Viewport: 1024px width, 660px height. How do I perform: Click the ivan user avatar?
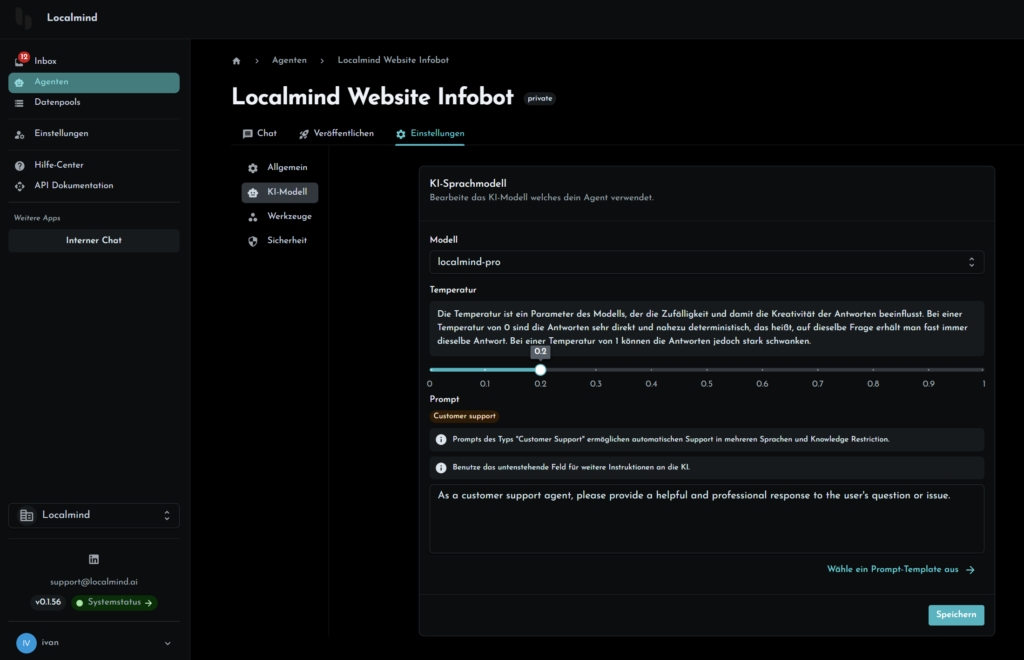(x=26, y=643)
